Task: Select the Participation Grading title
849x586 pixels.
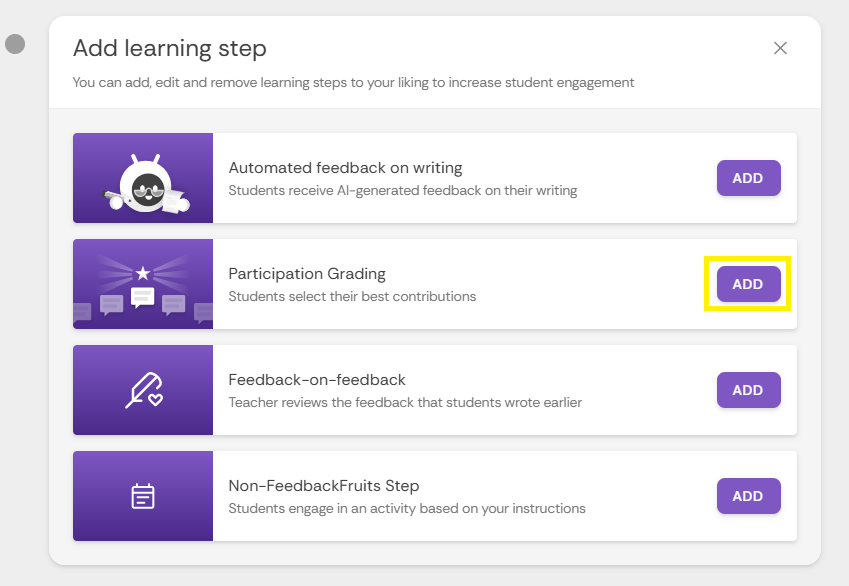Action: tap(307, 274)
